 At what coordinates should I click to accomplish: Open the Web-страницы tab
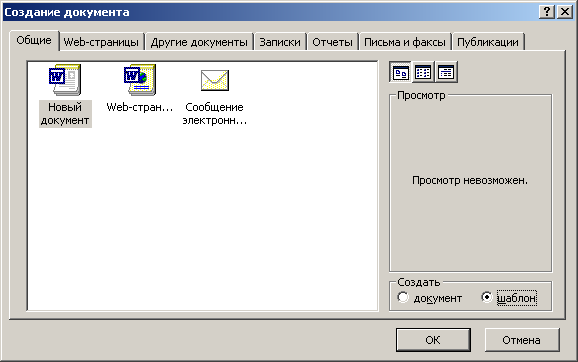[101, 42]
